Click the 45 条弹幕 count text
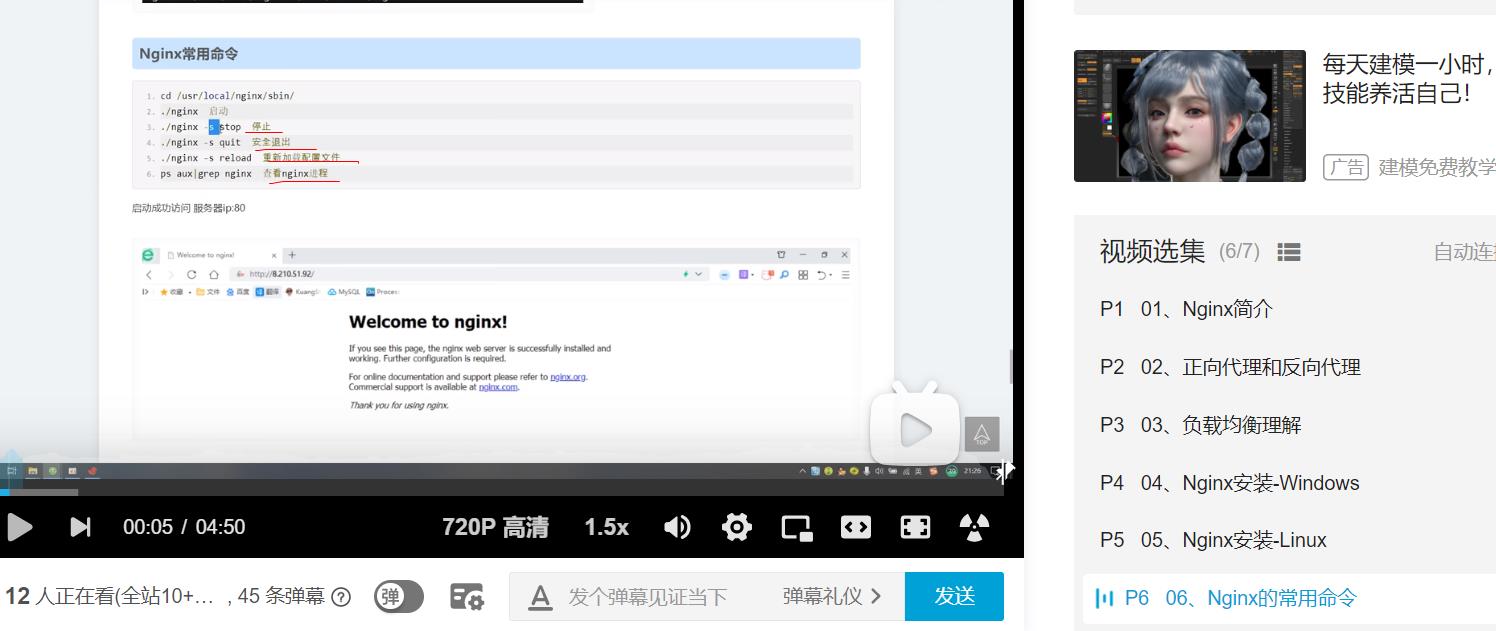 (281, 597)
